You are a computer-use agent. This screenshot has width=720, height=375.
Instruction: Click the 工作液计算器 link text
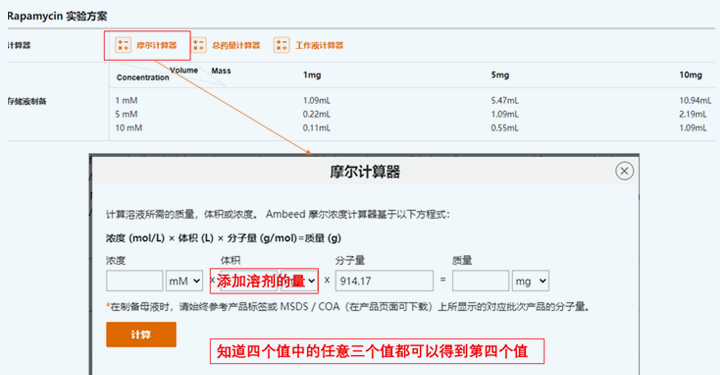[320, 45]
